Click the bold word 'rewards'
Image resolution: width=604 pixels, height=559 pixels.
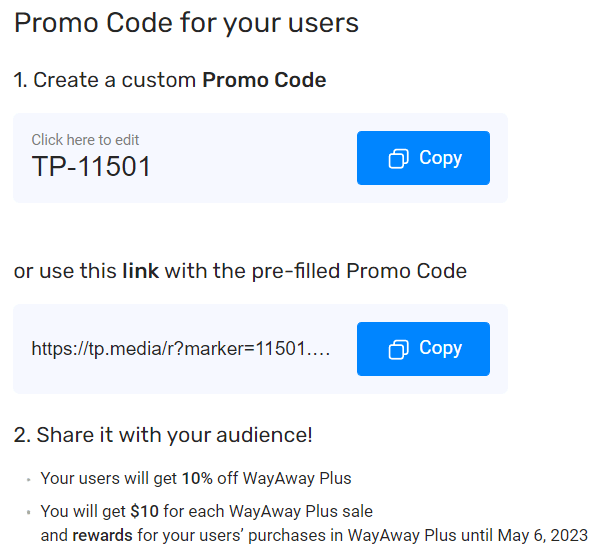tap(102, 535)
